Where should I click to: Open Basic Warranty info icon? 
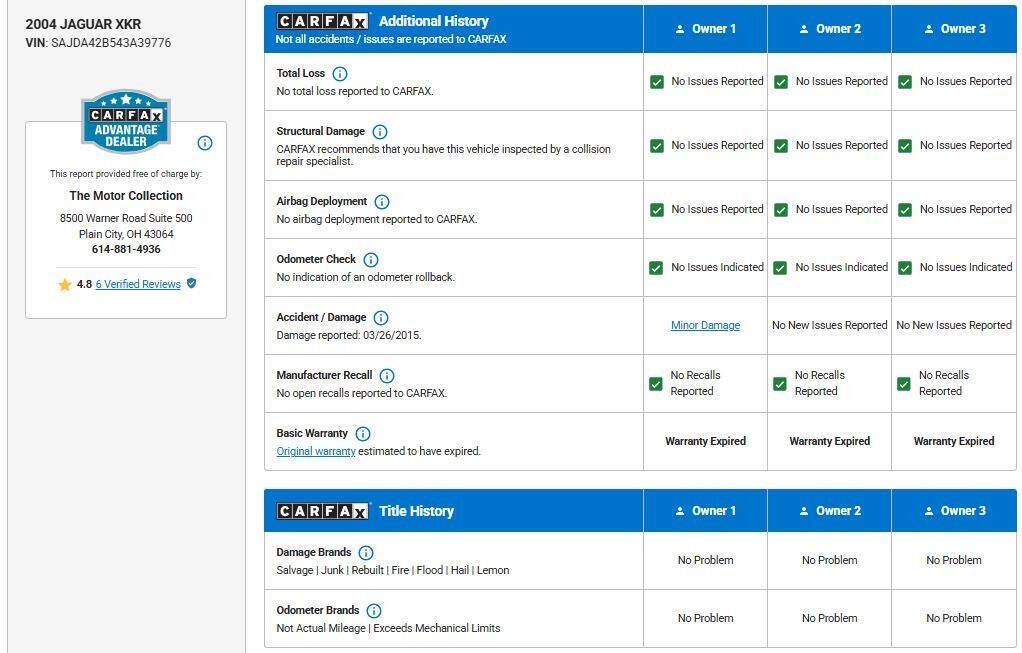(x=363, y=434)
